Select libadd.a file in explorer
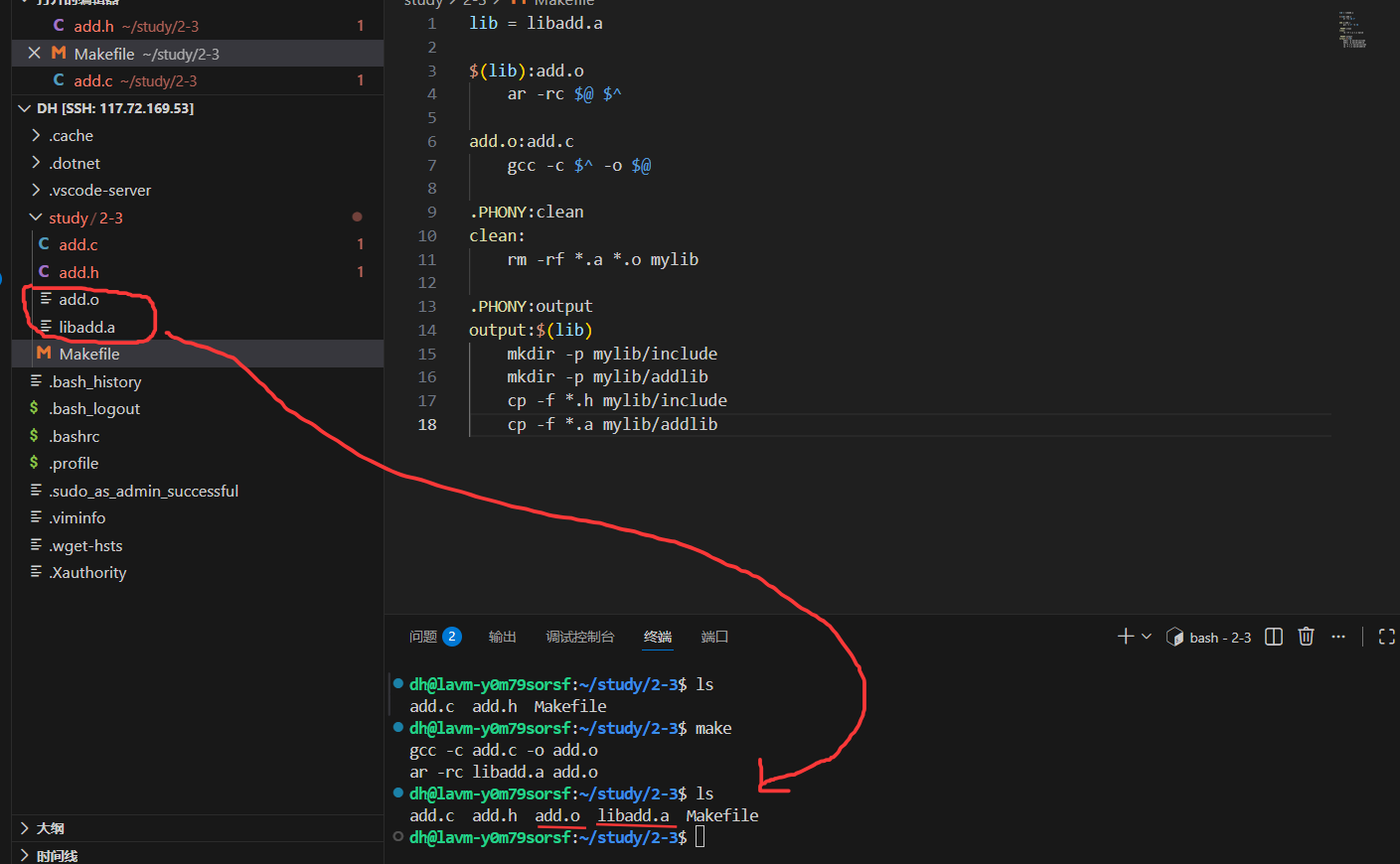This screenshot has height=864, width=1400. [x=198, y=327]
